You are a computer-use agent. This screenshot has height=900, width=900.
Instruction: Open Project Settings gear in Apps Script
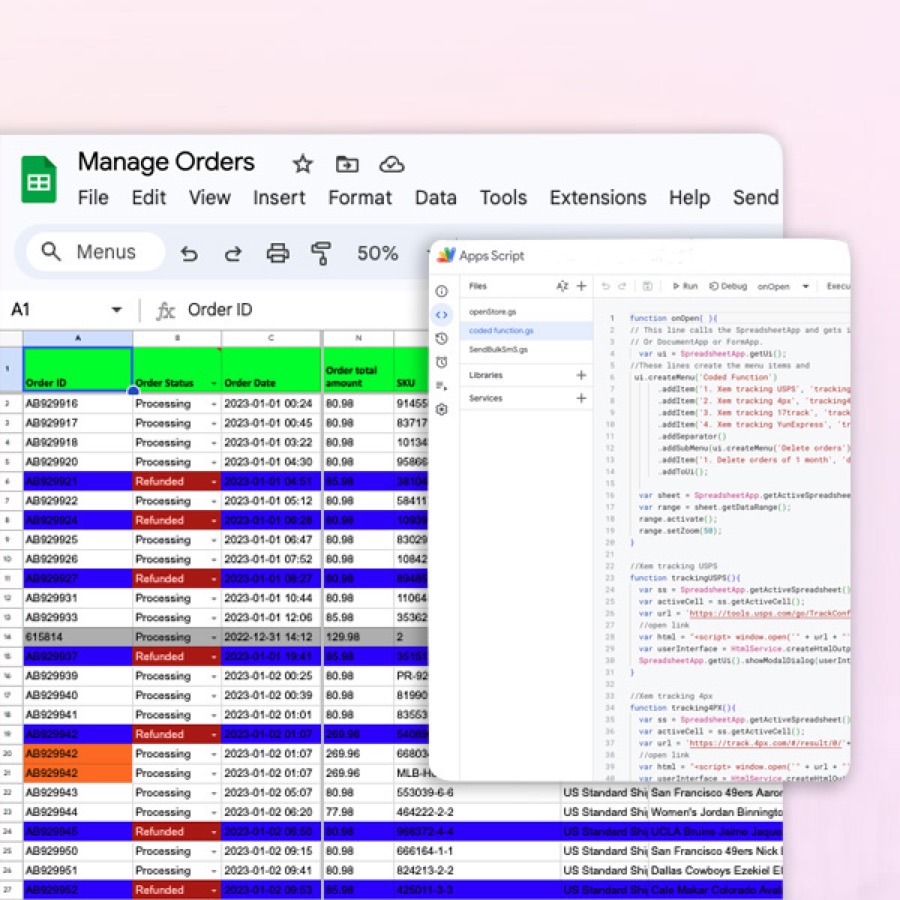click(441, 409)
